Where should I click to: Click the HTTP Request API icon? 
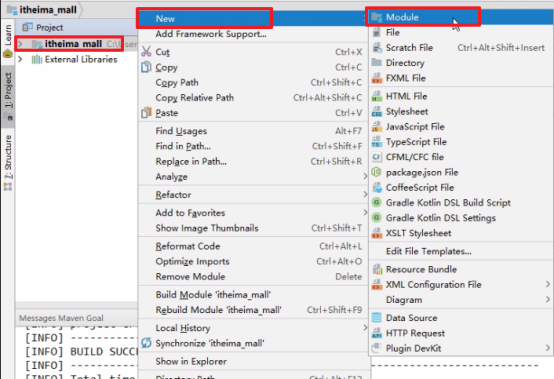(377, 333)
